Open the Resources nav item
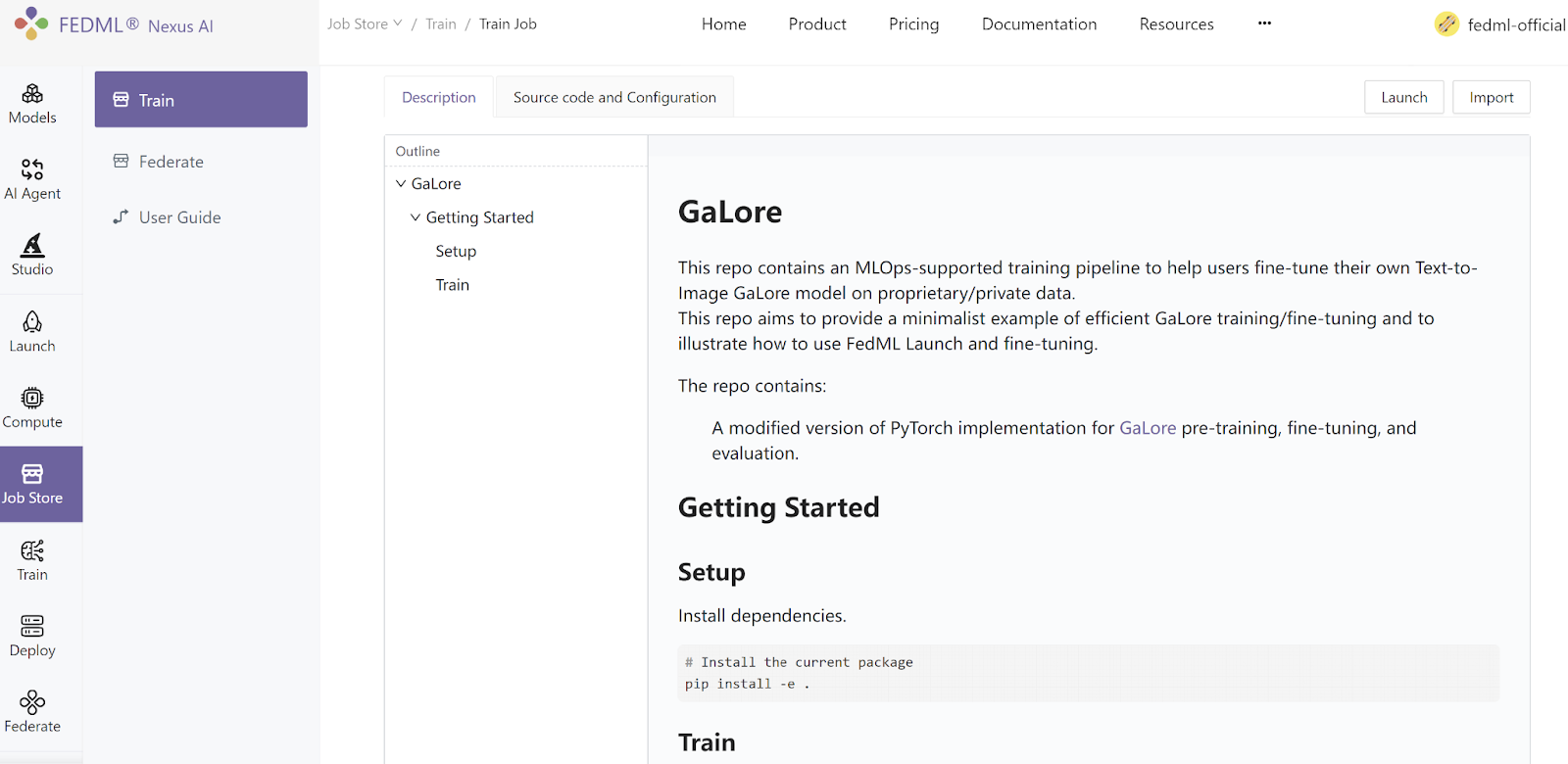This screenshot has height=764, width=1568. click(x=1177, y=24)
